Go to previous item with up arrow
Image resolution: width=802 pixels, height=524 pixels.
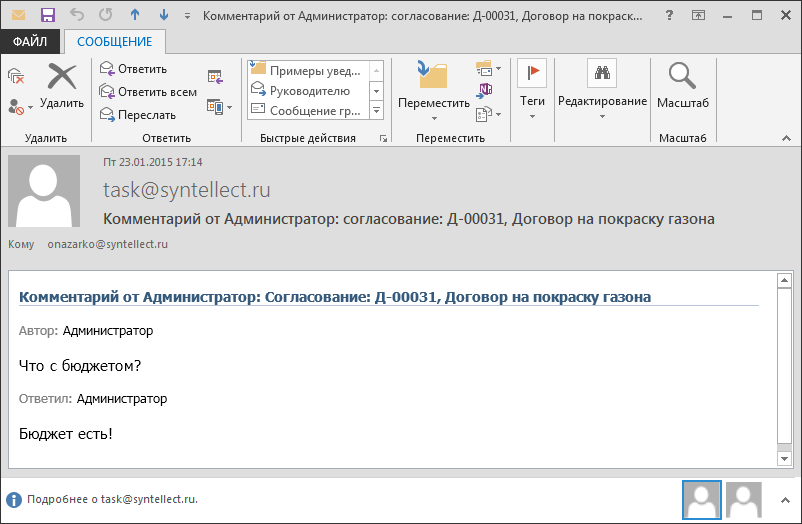click(x=136, y=15)
